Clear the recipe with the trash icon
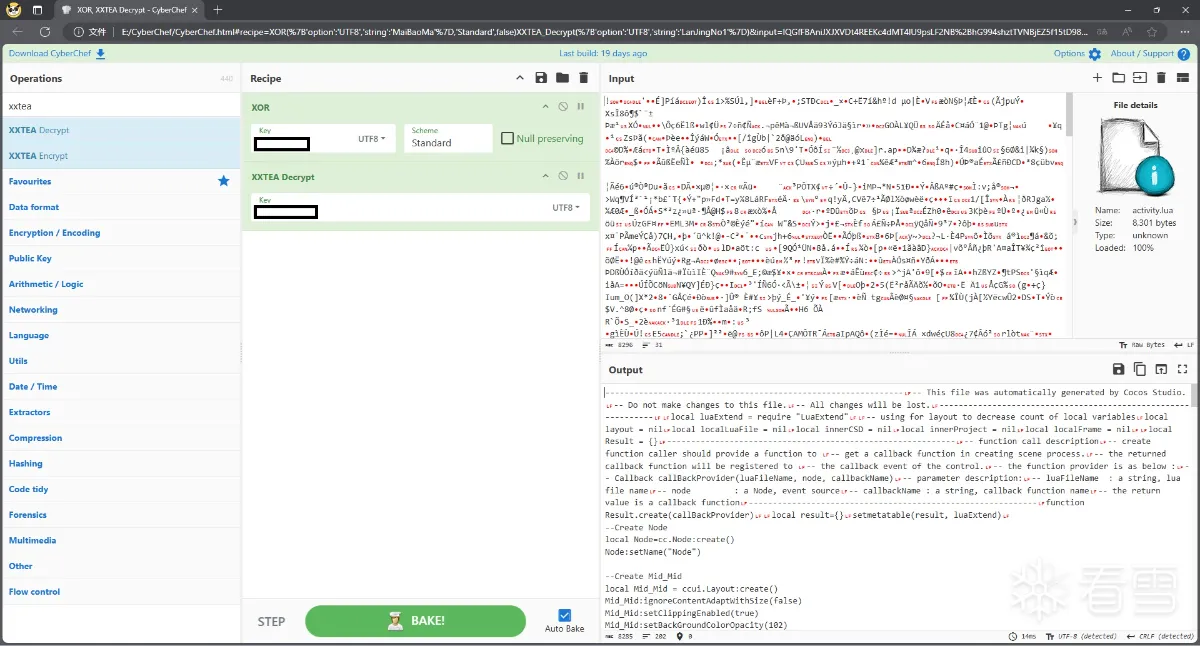1200x646 pixels. [x=583, y=78]
